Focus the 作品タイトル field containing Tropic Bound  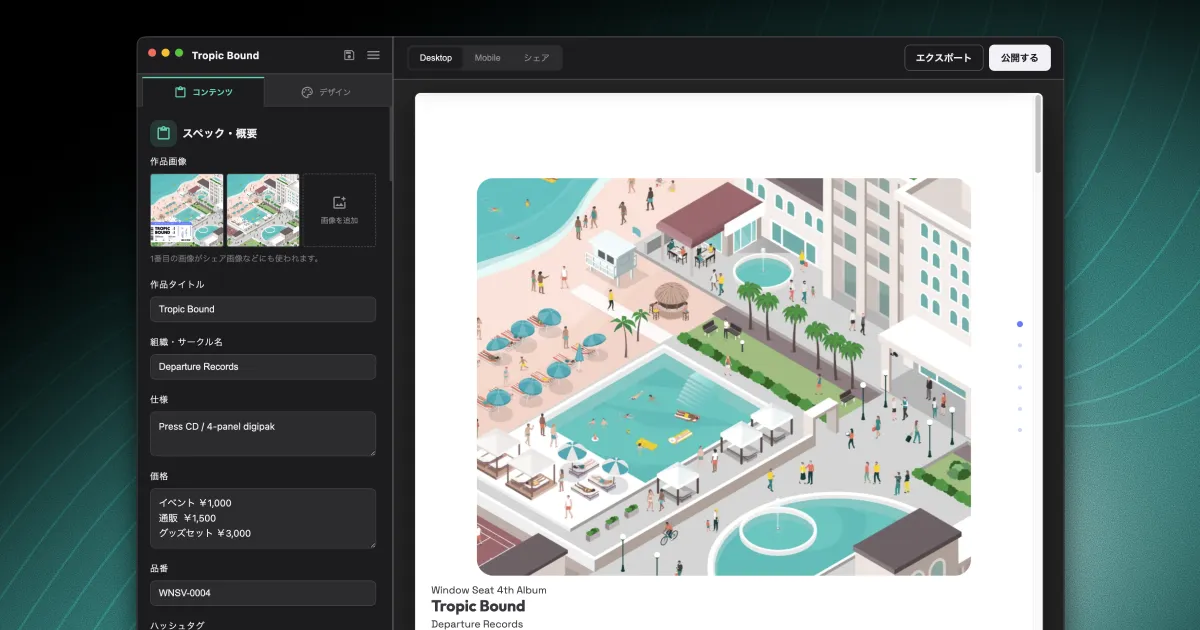[x=263, y=309]
